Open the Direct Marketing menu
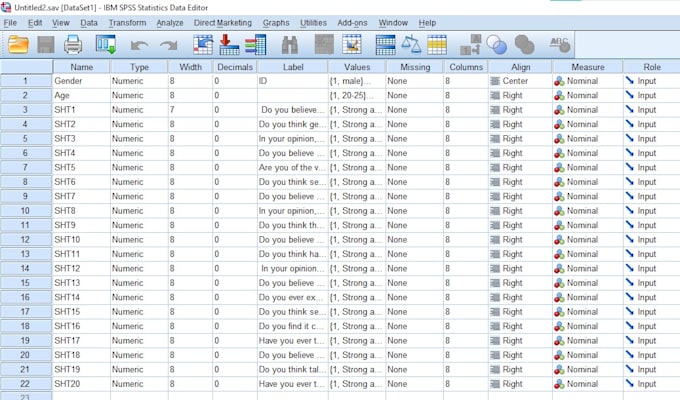 [222, 23]
